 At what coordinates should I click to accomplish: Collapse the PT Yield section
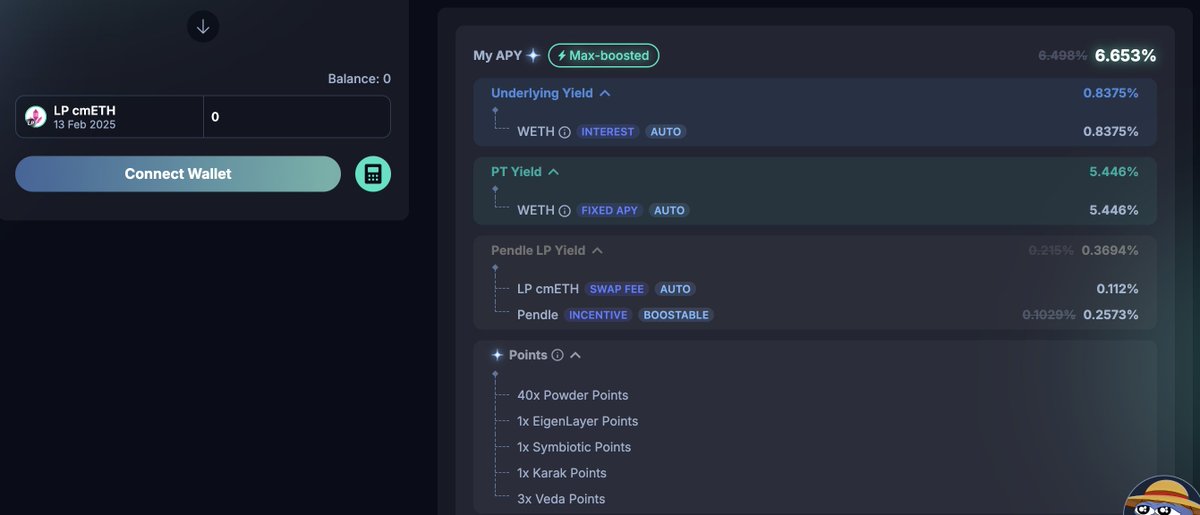coord(554,172)
